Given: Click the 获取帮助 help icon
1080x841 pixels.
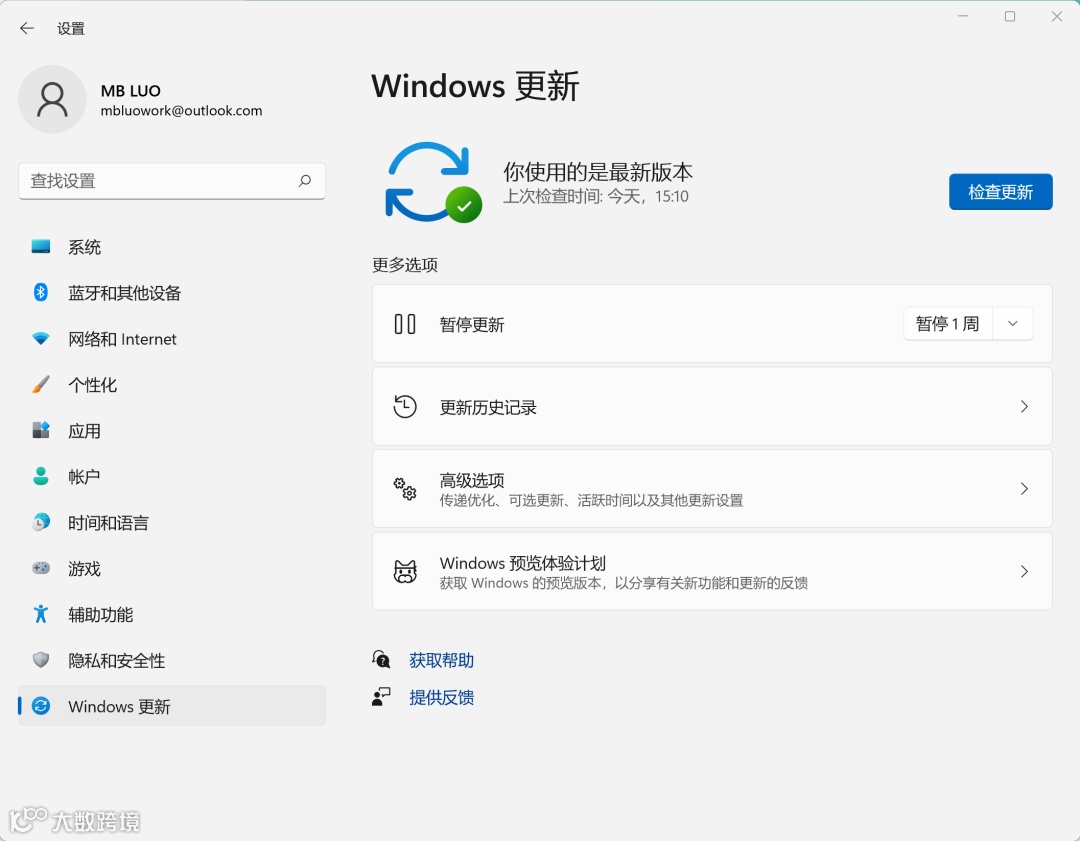Looking at the screenshot, I should 381,659.
